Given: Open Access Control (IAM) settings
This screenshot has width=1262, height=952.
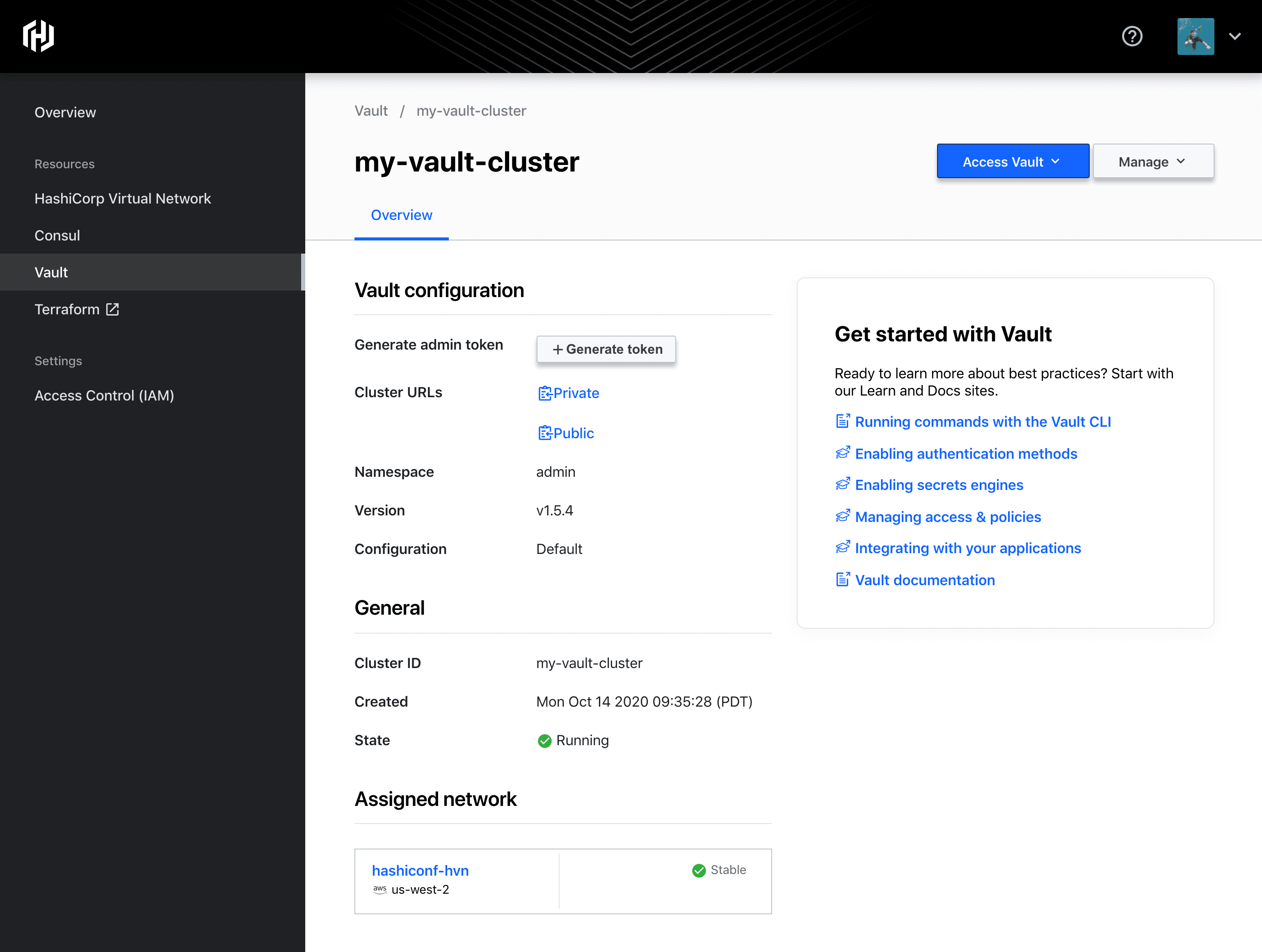Looking at the screenshot, I should coord(104,396).
